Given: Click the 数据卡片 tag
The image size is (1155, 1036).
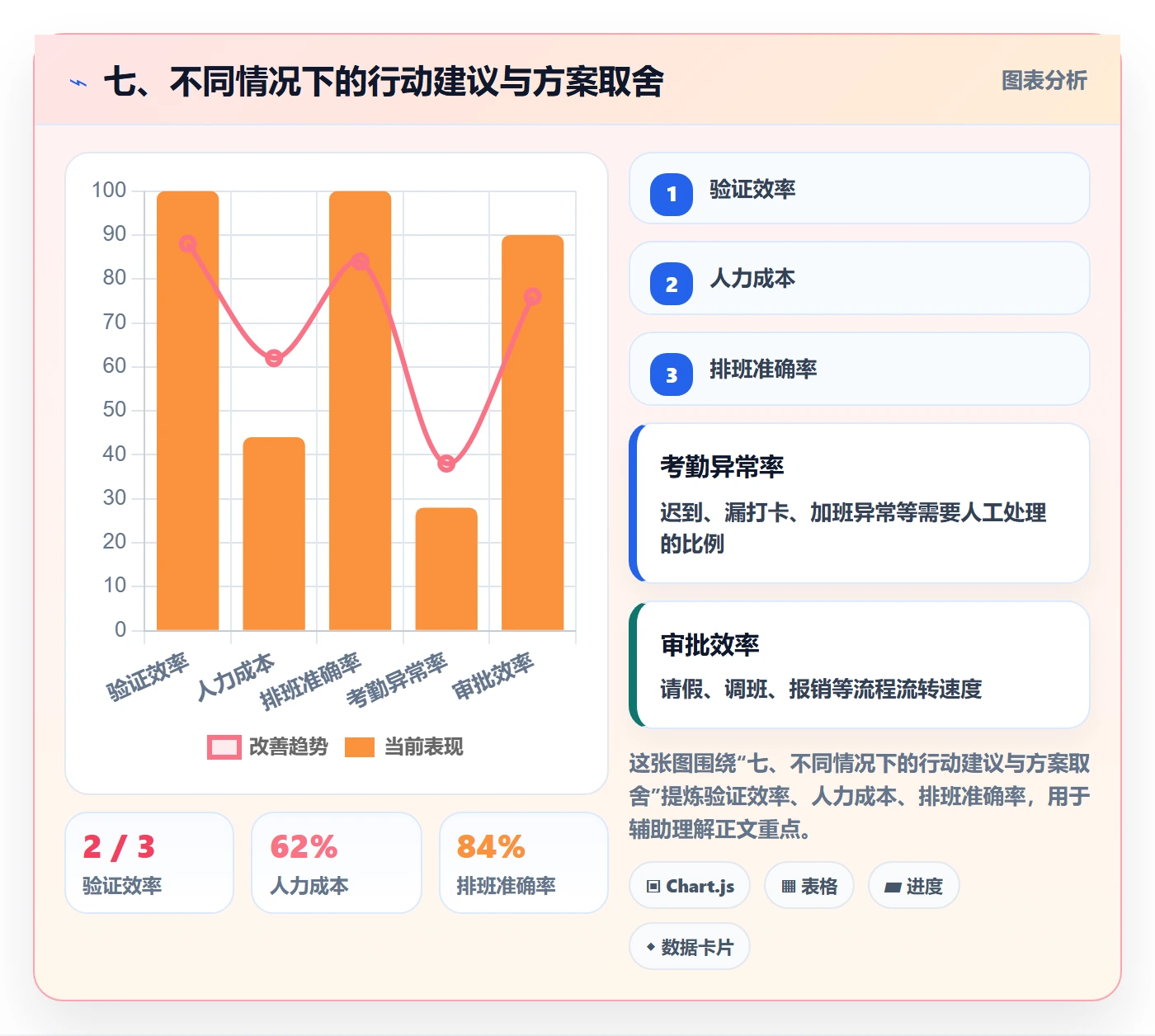Looking at the screenshot, I should point(690,947).
